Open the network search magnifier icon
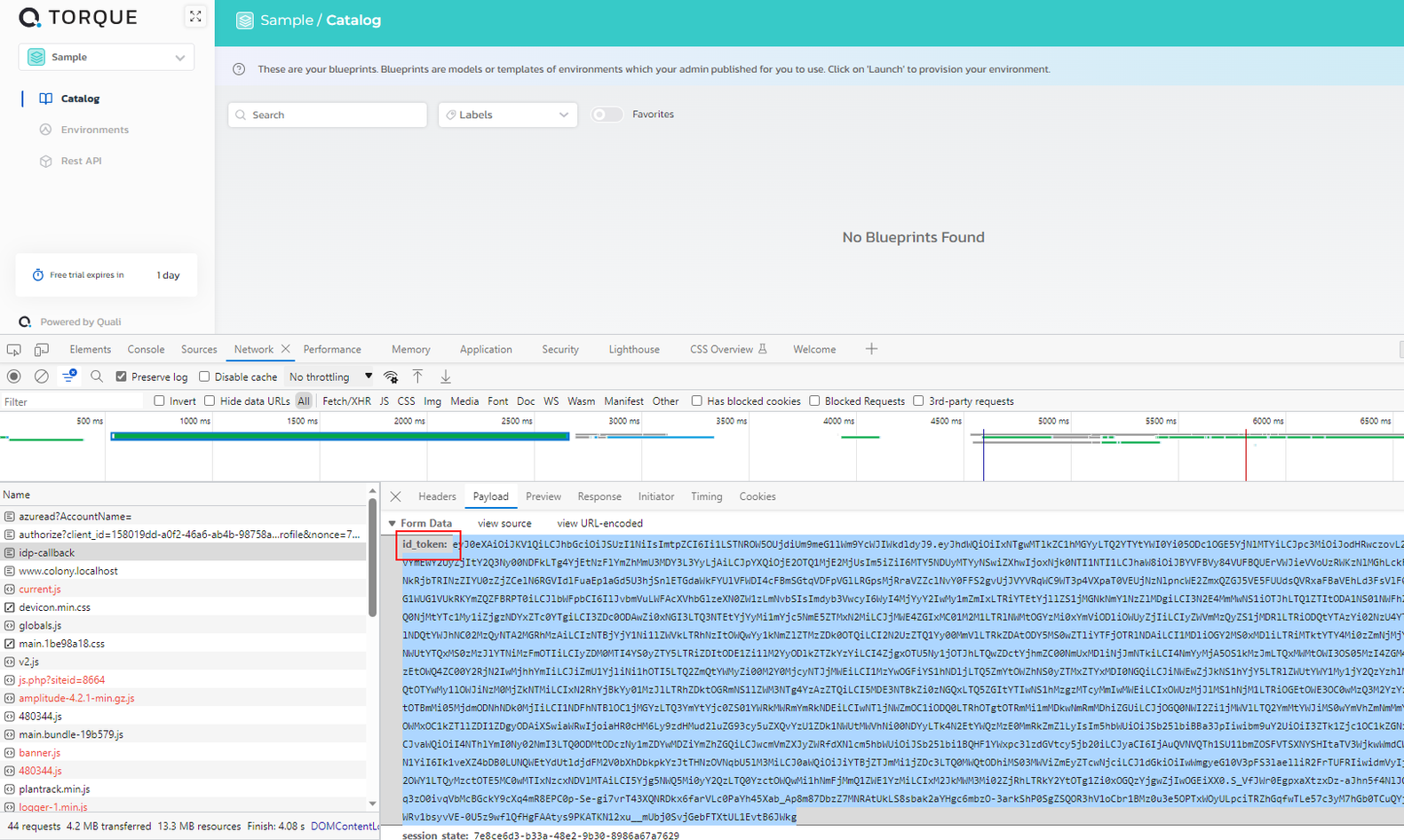 pos(97,376)
